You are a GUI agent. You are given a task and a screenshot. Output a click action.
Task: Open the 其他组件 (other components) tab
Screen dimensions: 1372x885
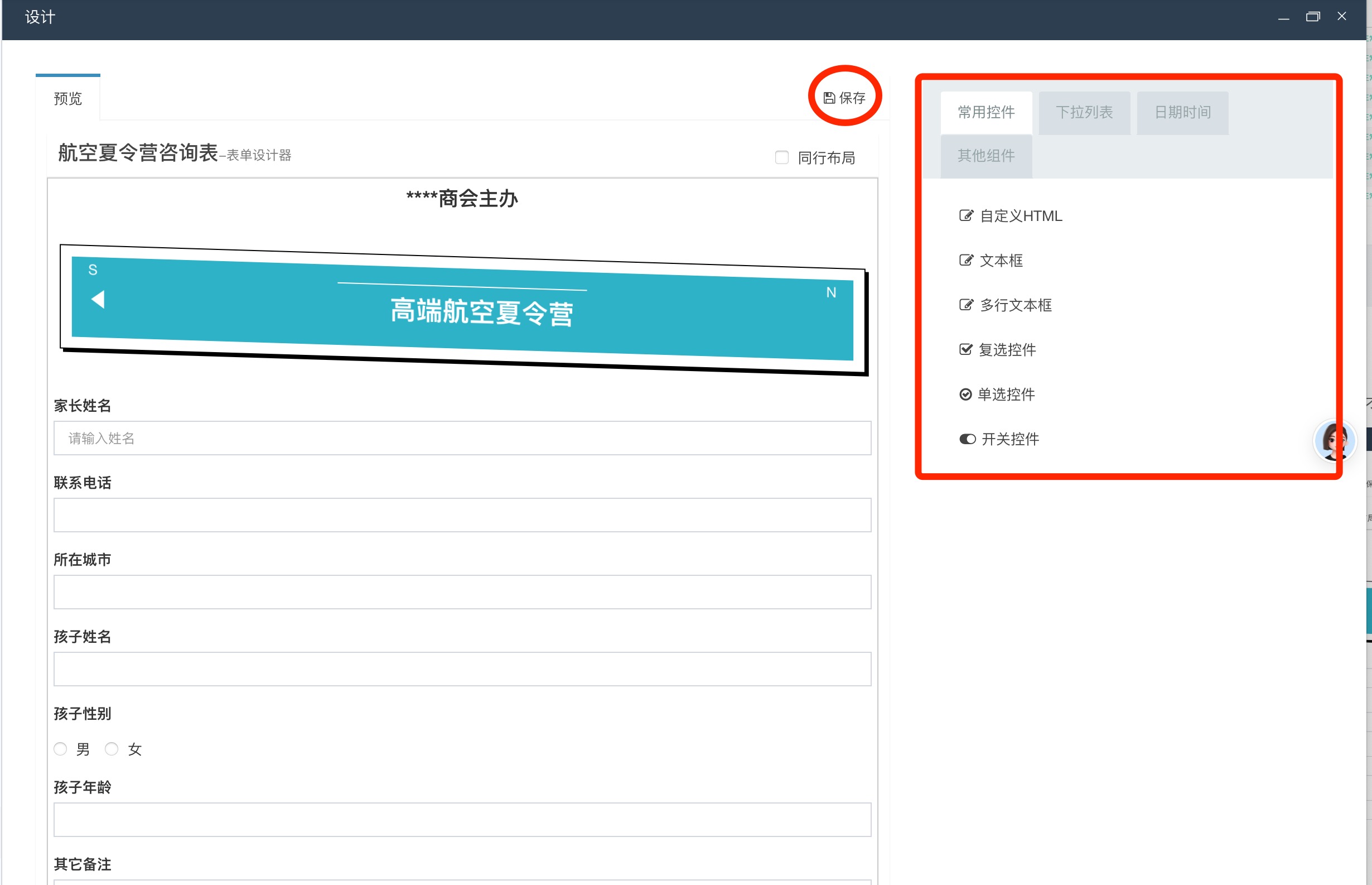tap(986, 156)
